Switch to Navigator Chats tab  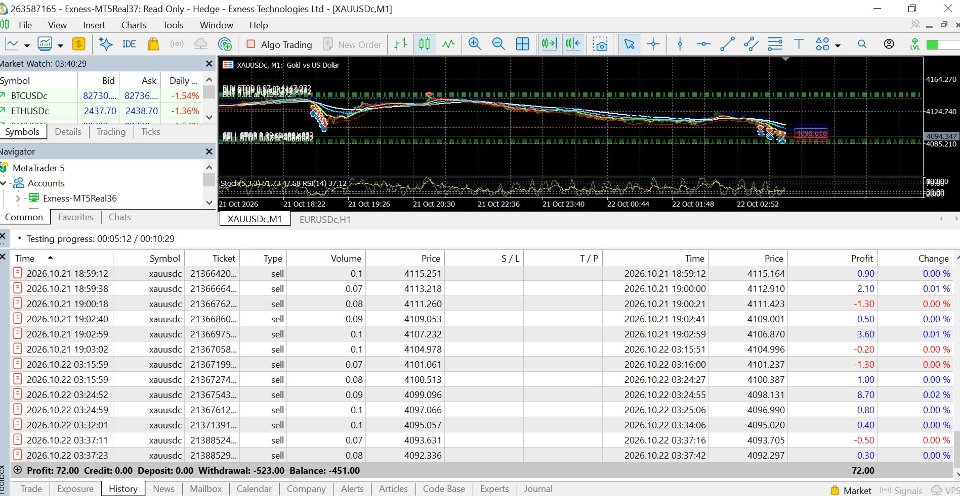tap(119, 217)
